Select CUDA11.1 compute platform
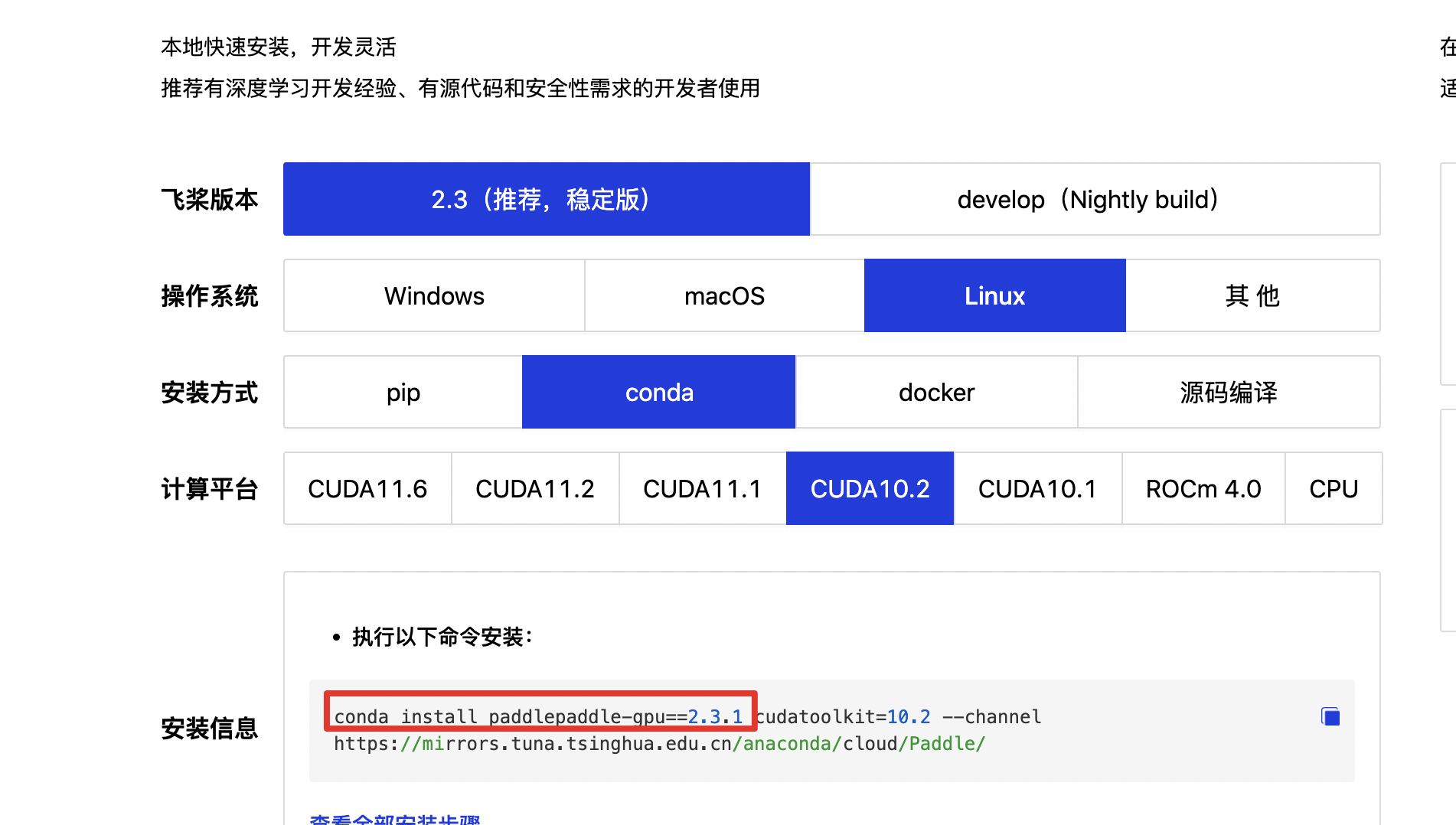Viewport: 1456px width, 825px height. point(703,488)
